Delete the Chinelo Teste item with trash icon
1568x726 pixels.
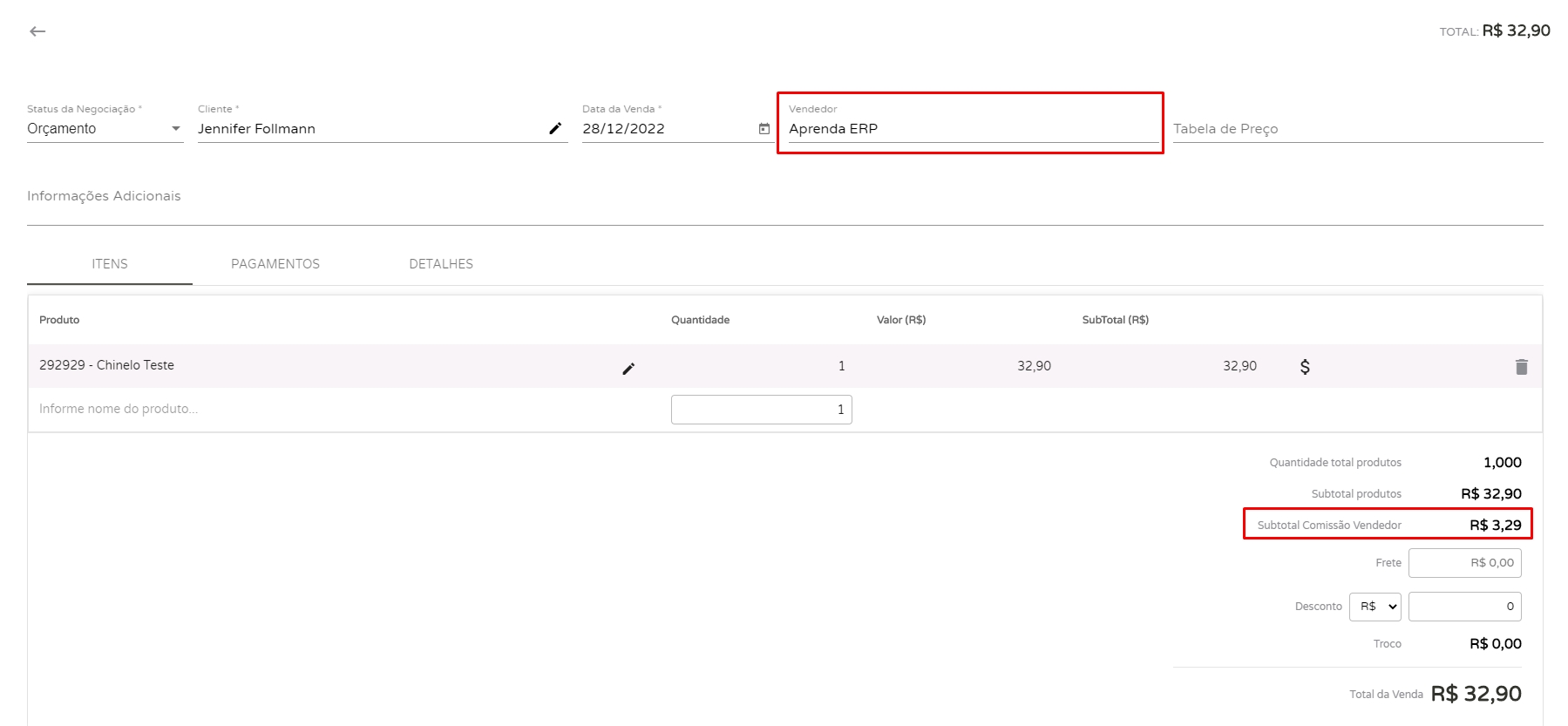pos(1521,367)
